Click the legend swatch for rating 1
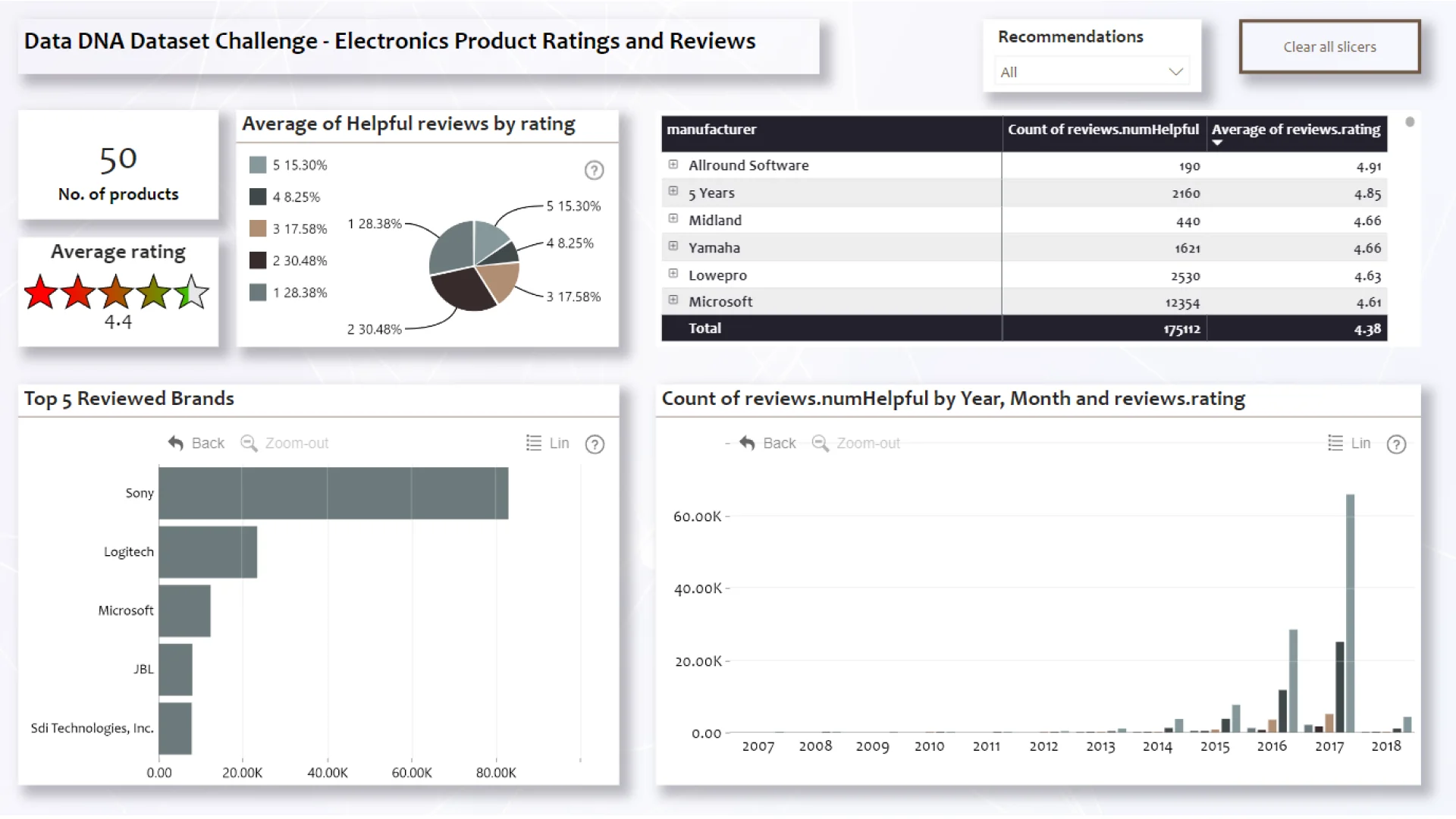 [x=258, y=293]
